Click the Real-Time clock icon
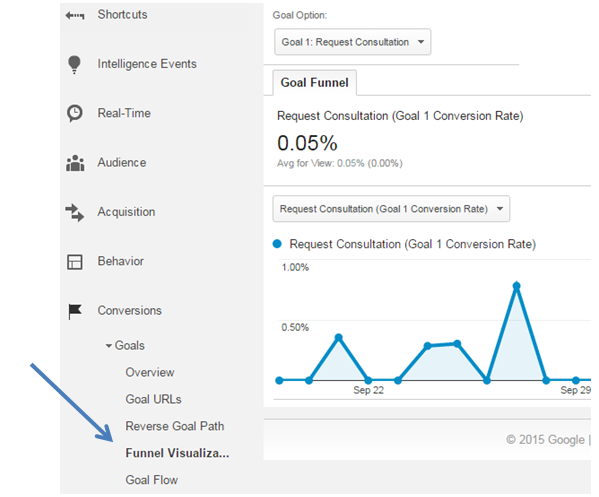Image resolution: width=599 pixels, height=497 pixels. 74,113
